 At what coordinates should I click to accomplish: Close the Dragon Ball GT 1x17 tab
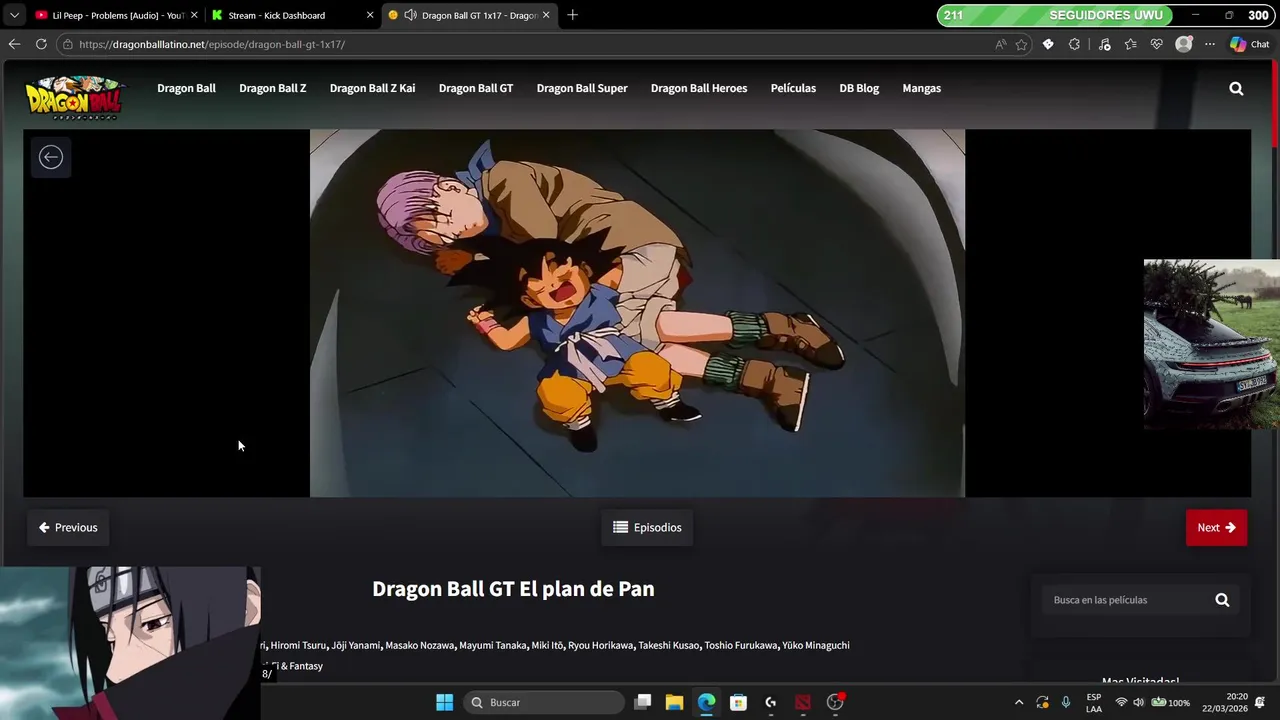546,15
